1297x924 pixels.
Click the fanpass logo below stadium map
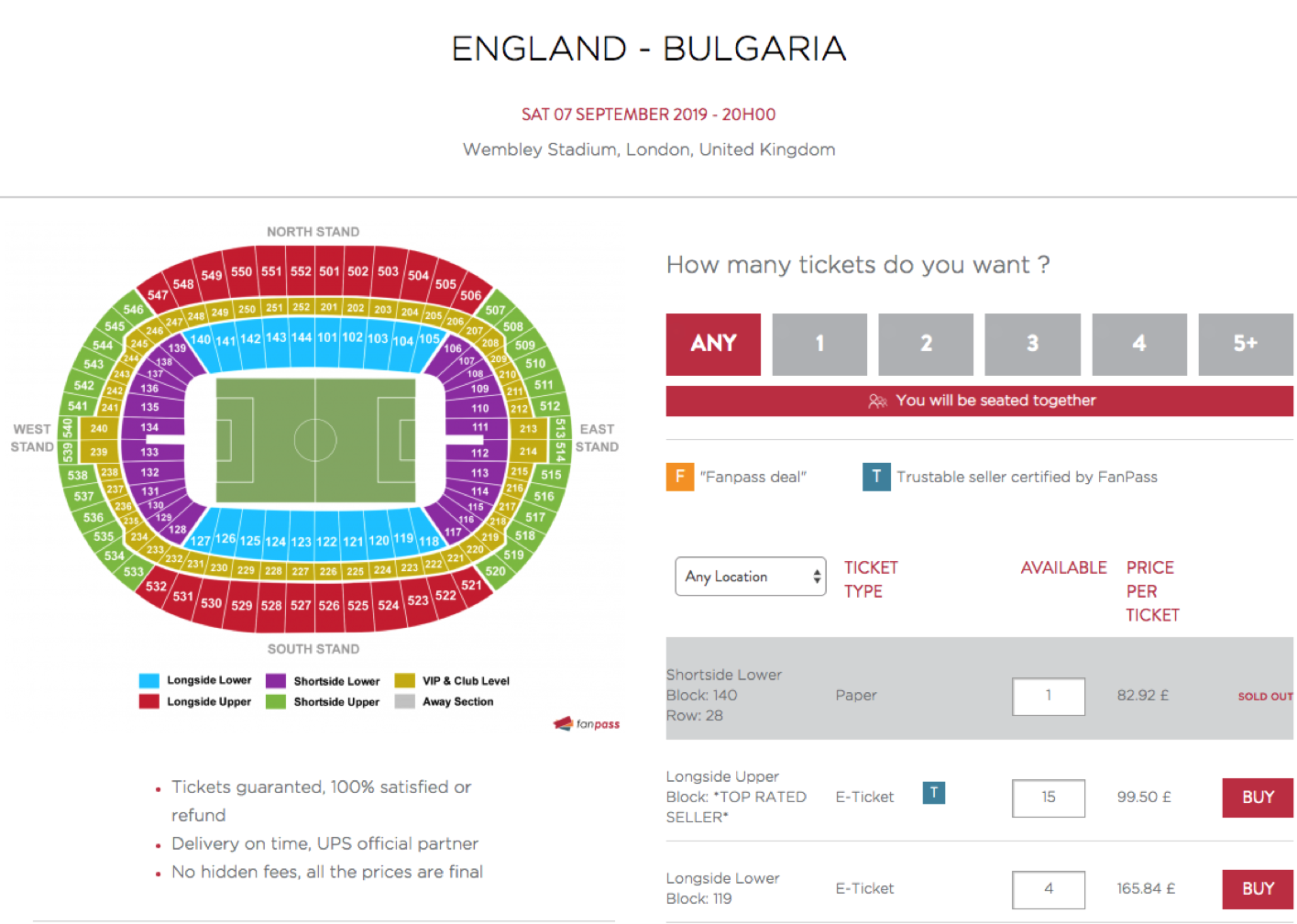[587, 724]
